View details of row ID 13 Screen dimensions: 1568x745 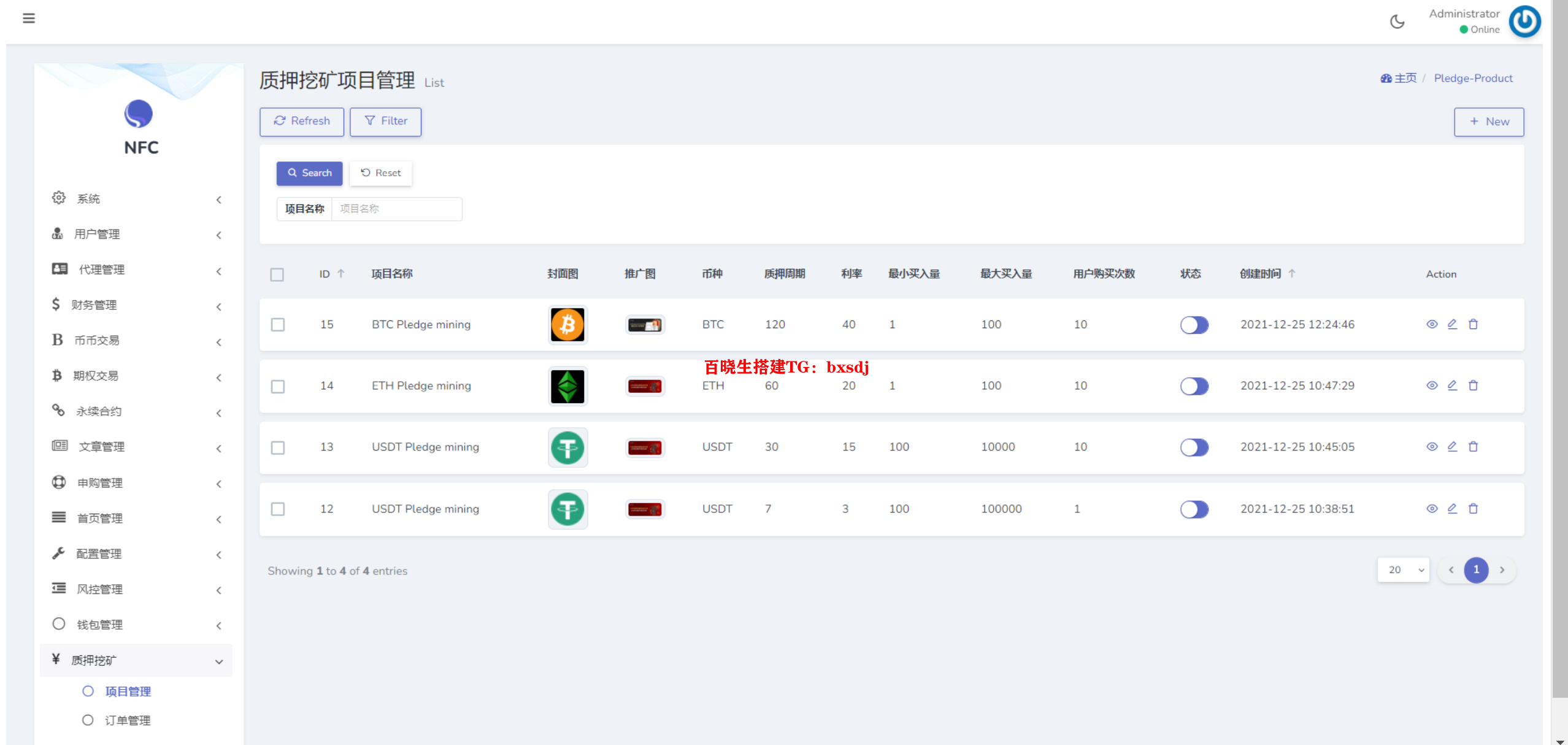(x=1432, y=447)
